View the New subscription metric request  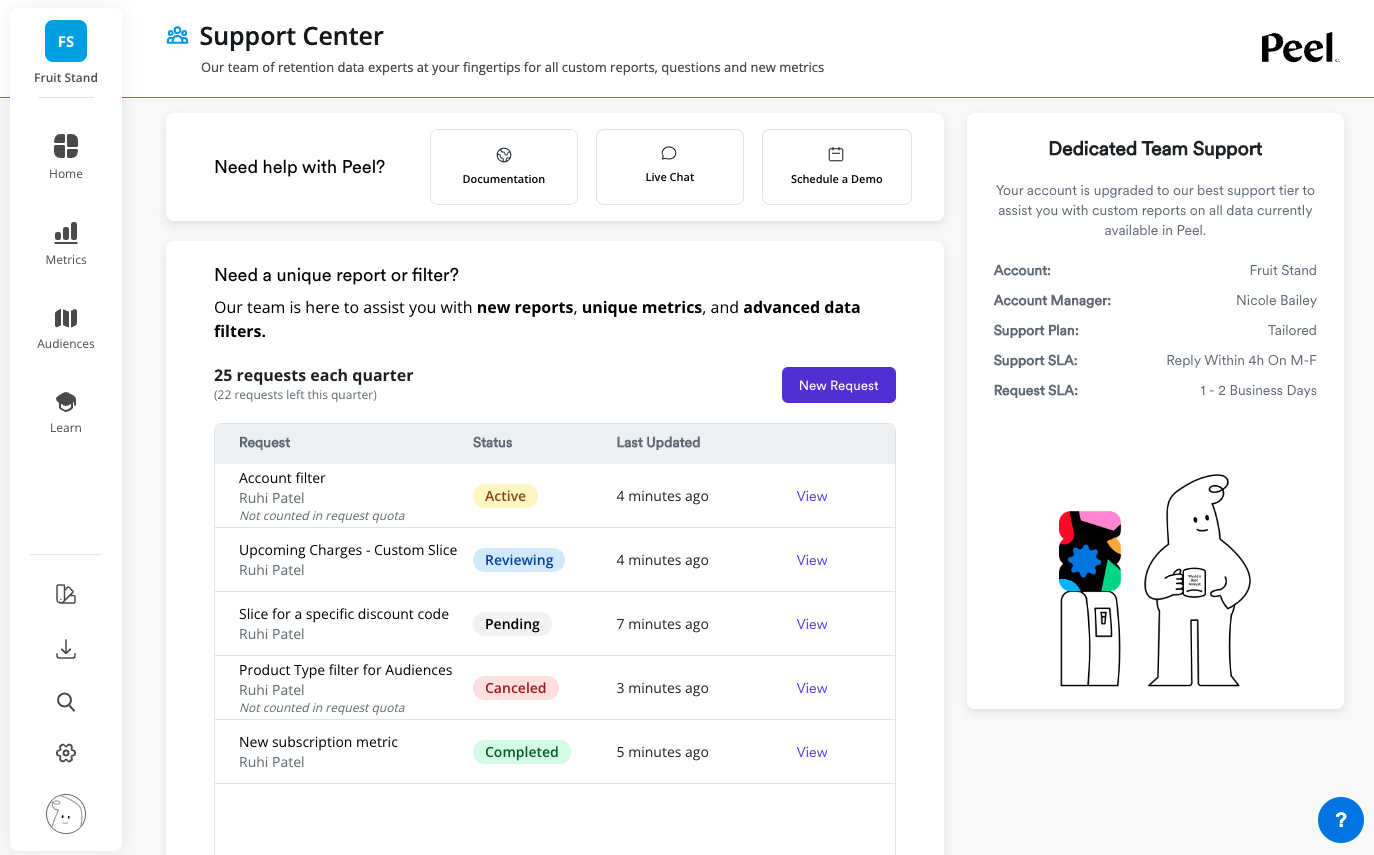812,752
